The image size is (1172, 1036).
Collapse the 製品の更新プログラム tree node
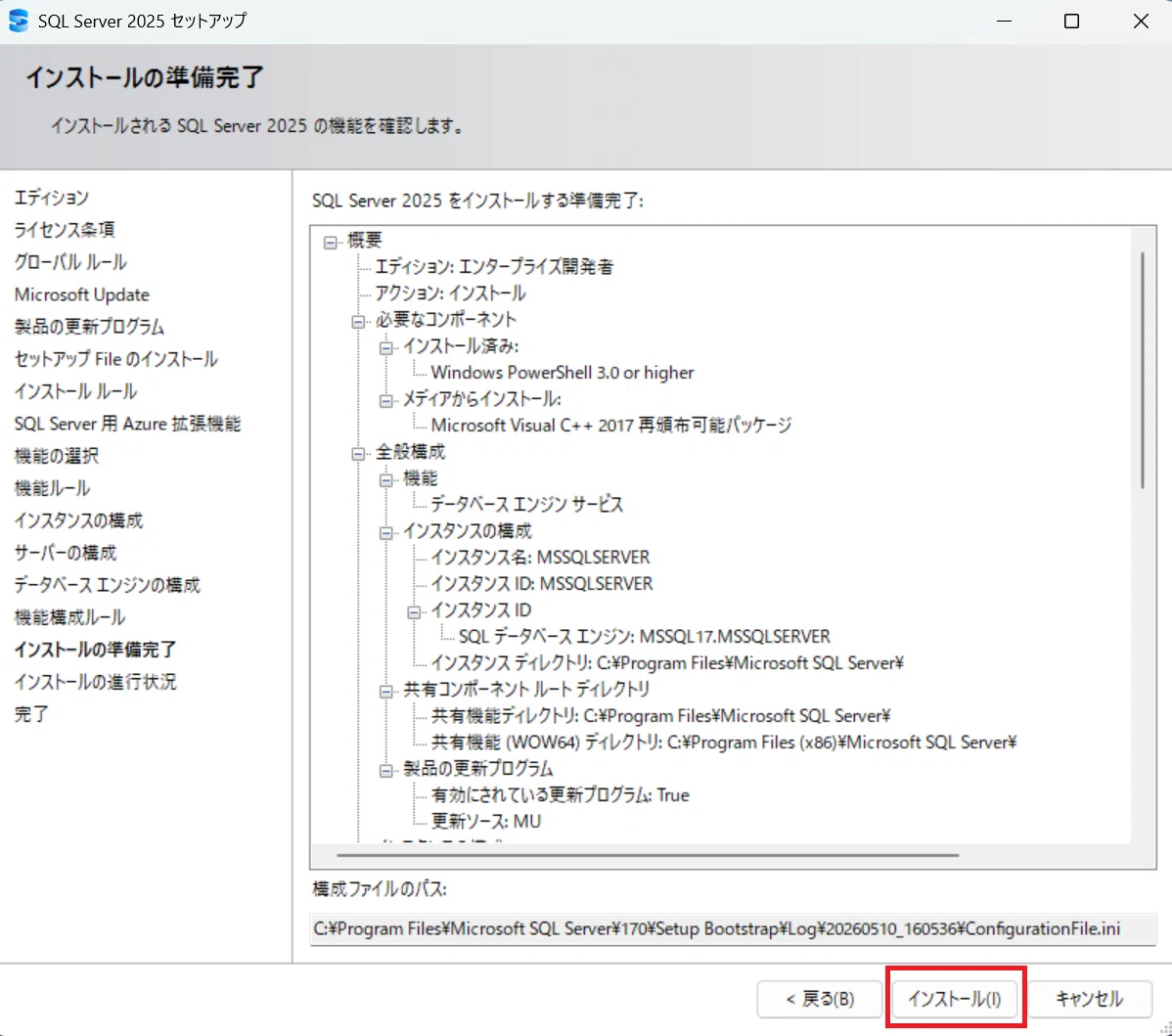point(385,771)
